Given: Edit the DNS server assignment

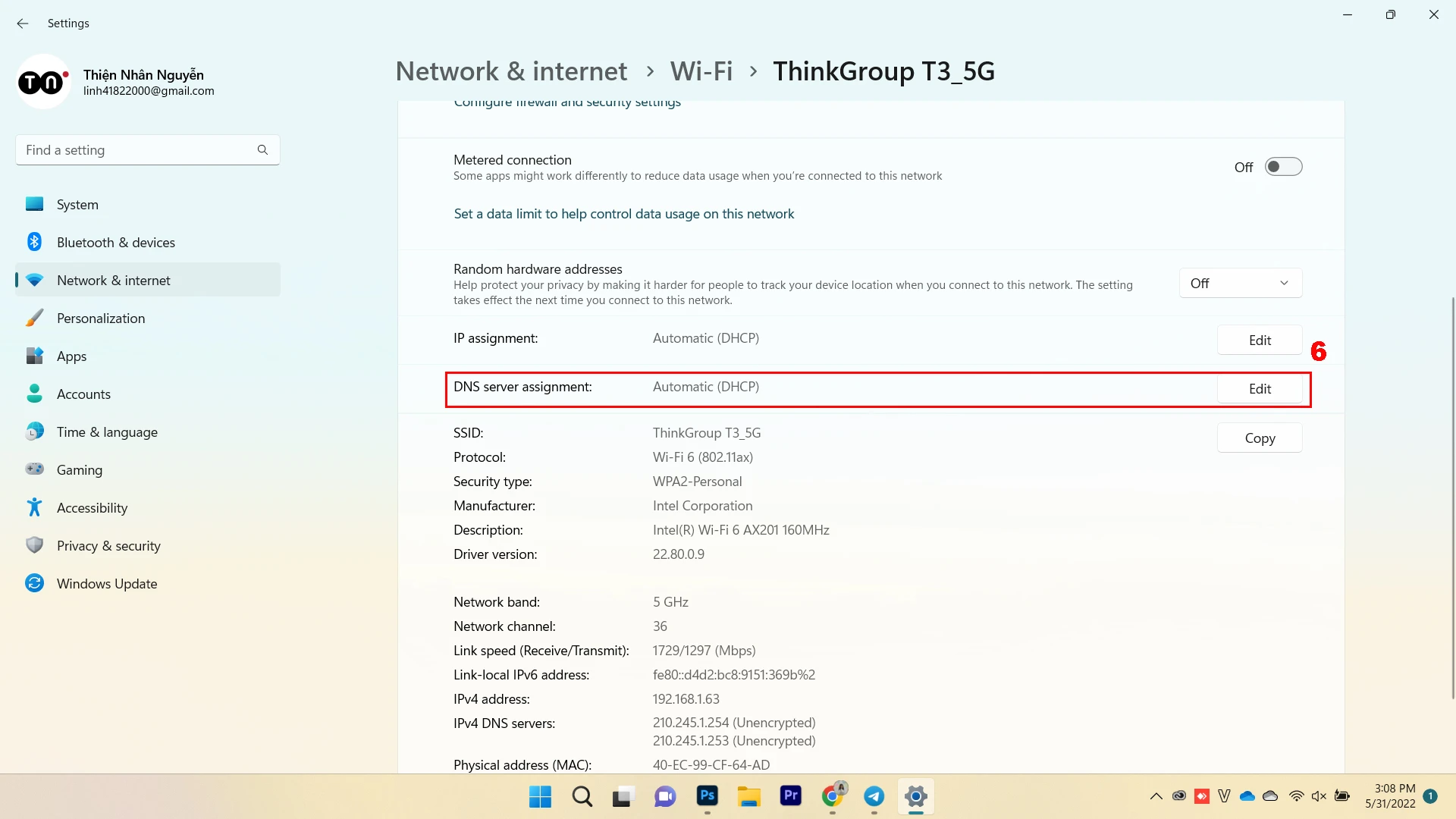Looking at the screenshot, I should point(1260,388).
